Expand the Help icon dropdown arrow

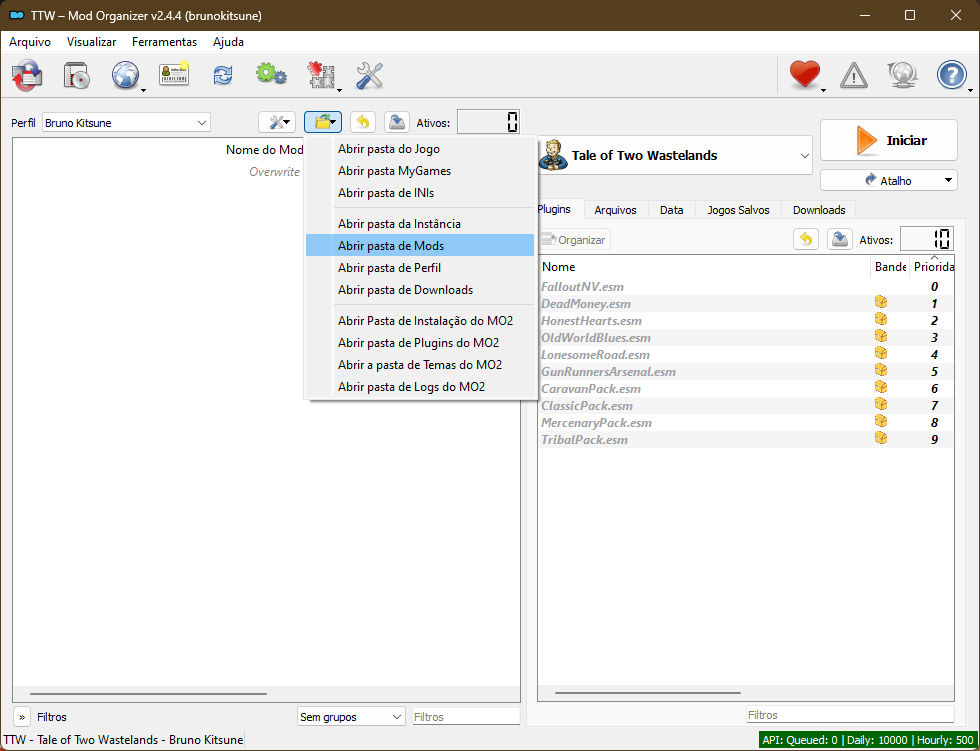point(970,91)
